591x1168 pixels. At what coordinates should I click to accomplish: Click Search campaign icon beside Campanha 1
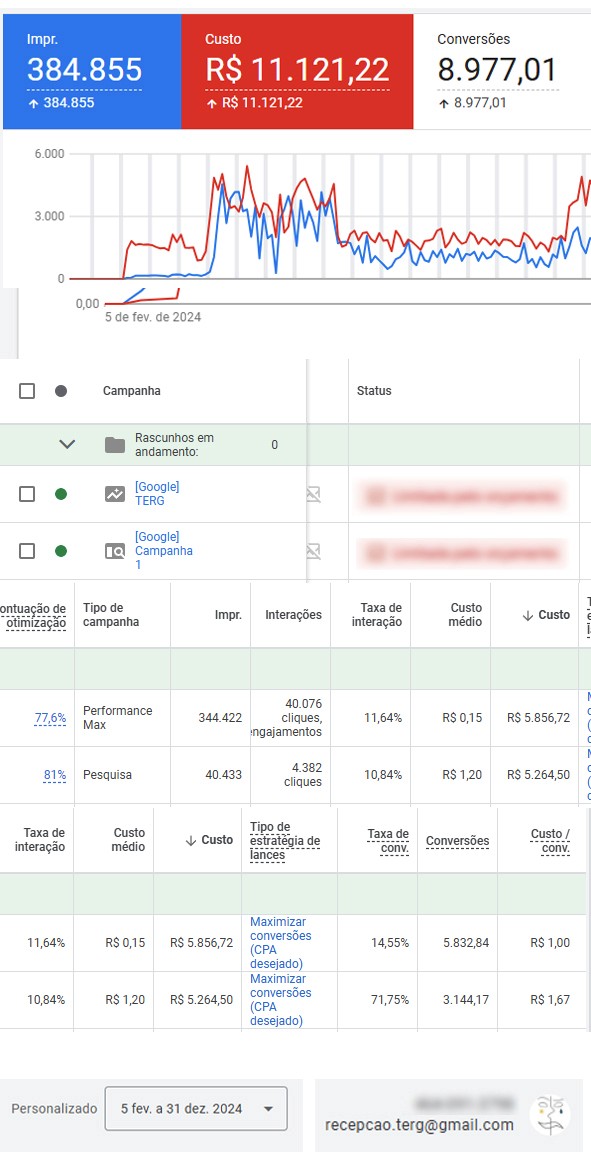[115, 552]
